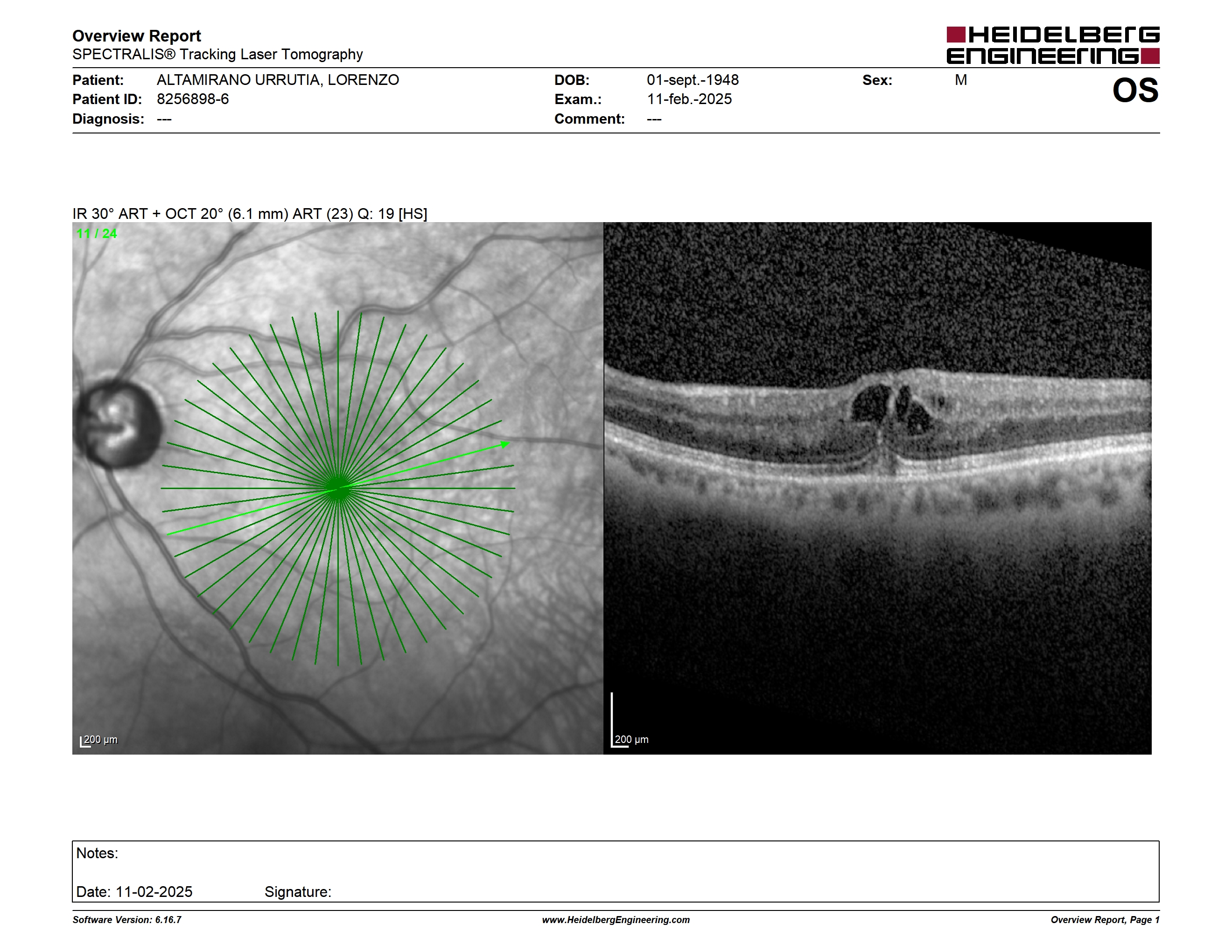Click the Overview Report, Page 1 footer
This screenshot has height=952, width=1232.
click(1105, 920)
